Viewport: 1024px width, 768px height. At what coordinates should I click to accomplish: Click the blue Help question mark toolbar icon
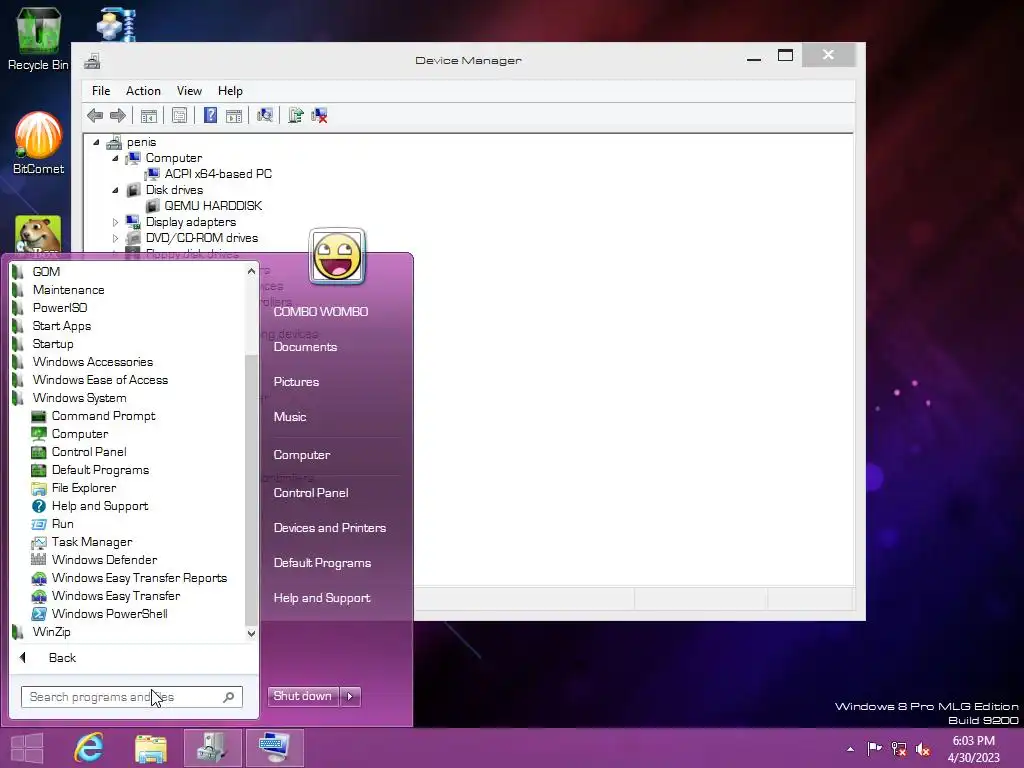click(210, 116)
